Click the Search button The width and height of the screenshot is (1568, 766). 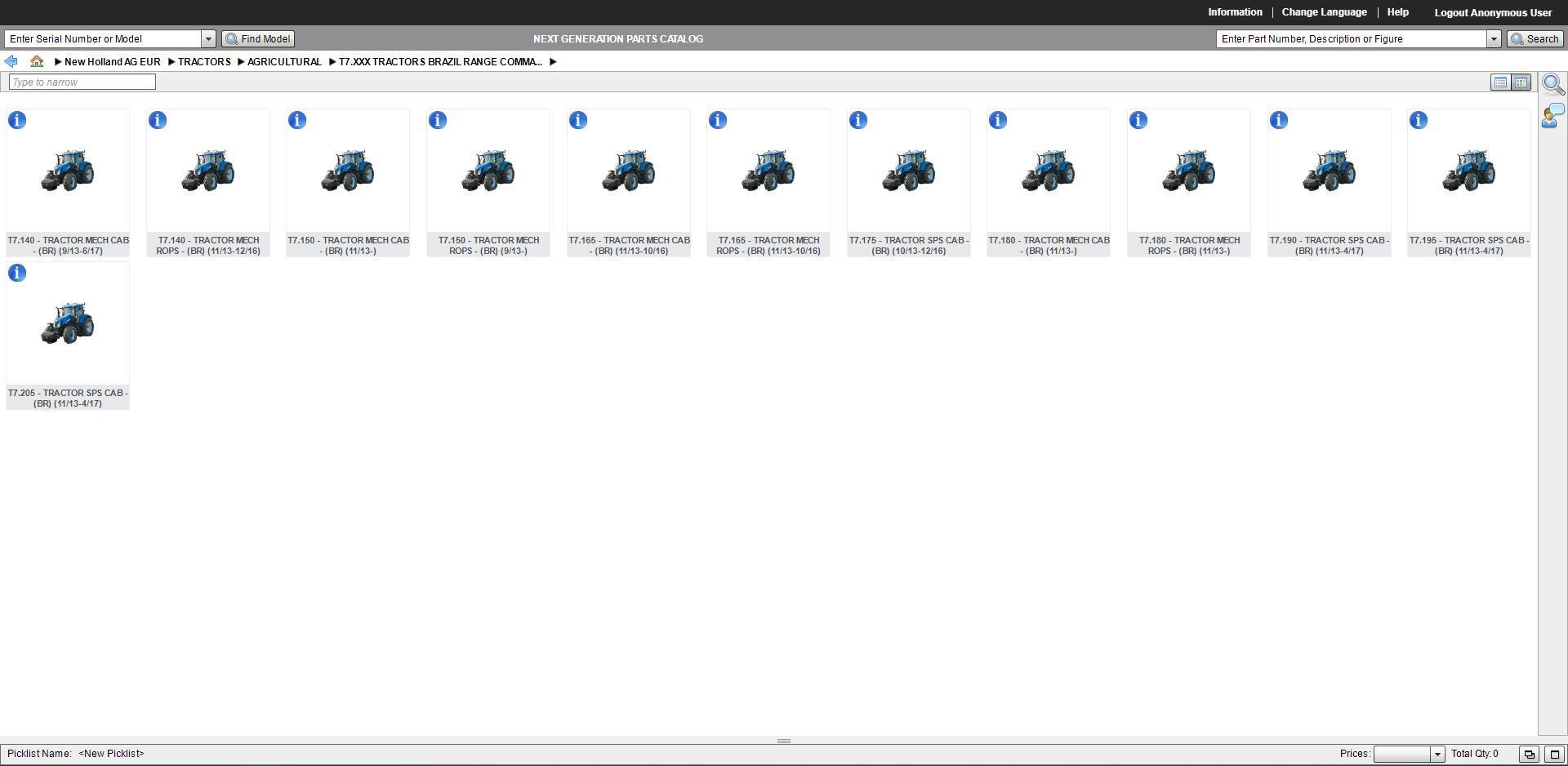(x=1535, y=39)
